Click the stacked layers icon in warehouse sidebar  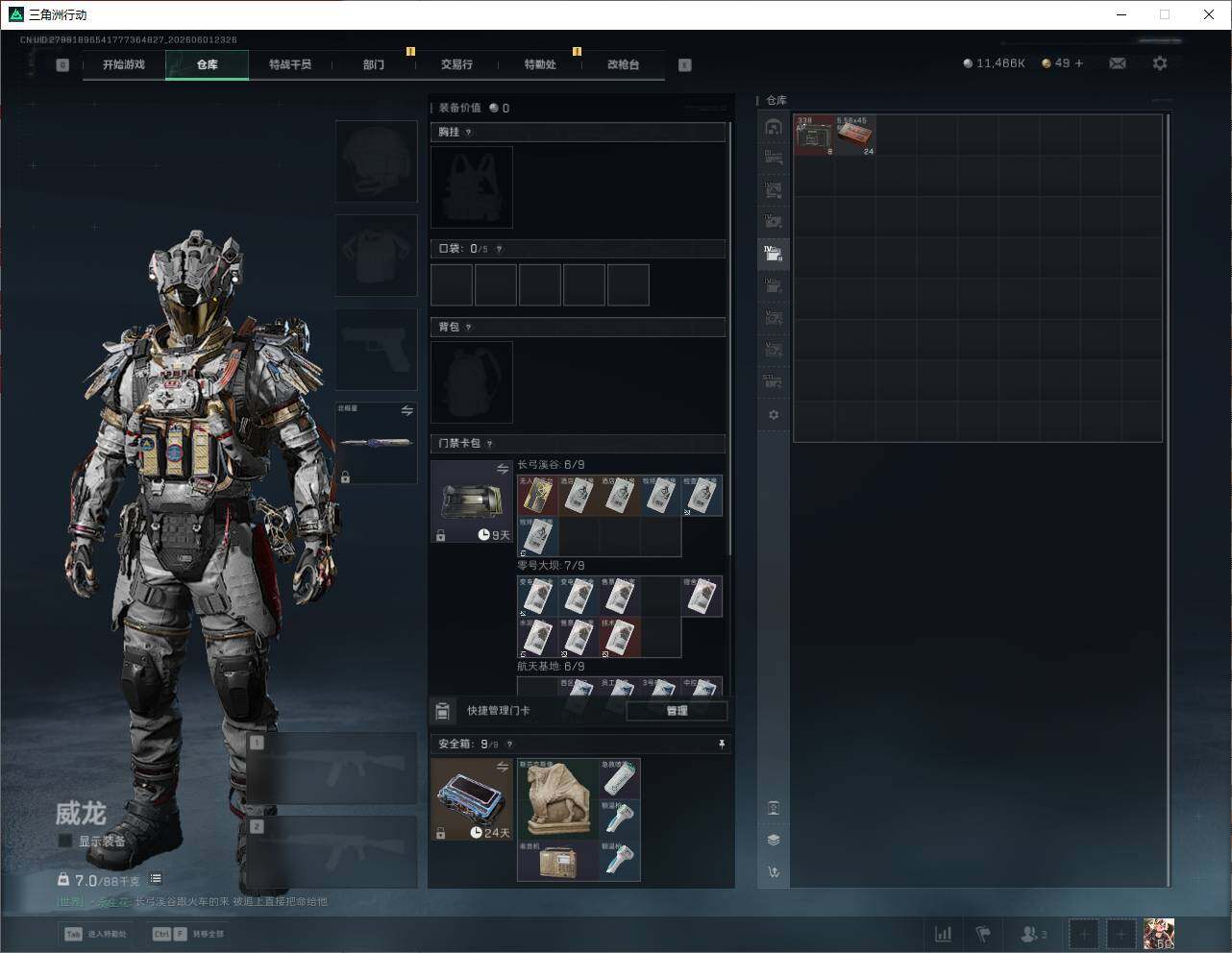click(774, 840)
